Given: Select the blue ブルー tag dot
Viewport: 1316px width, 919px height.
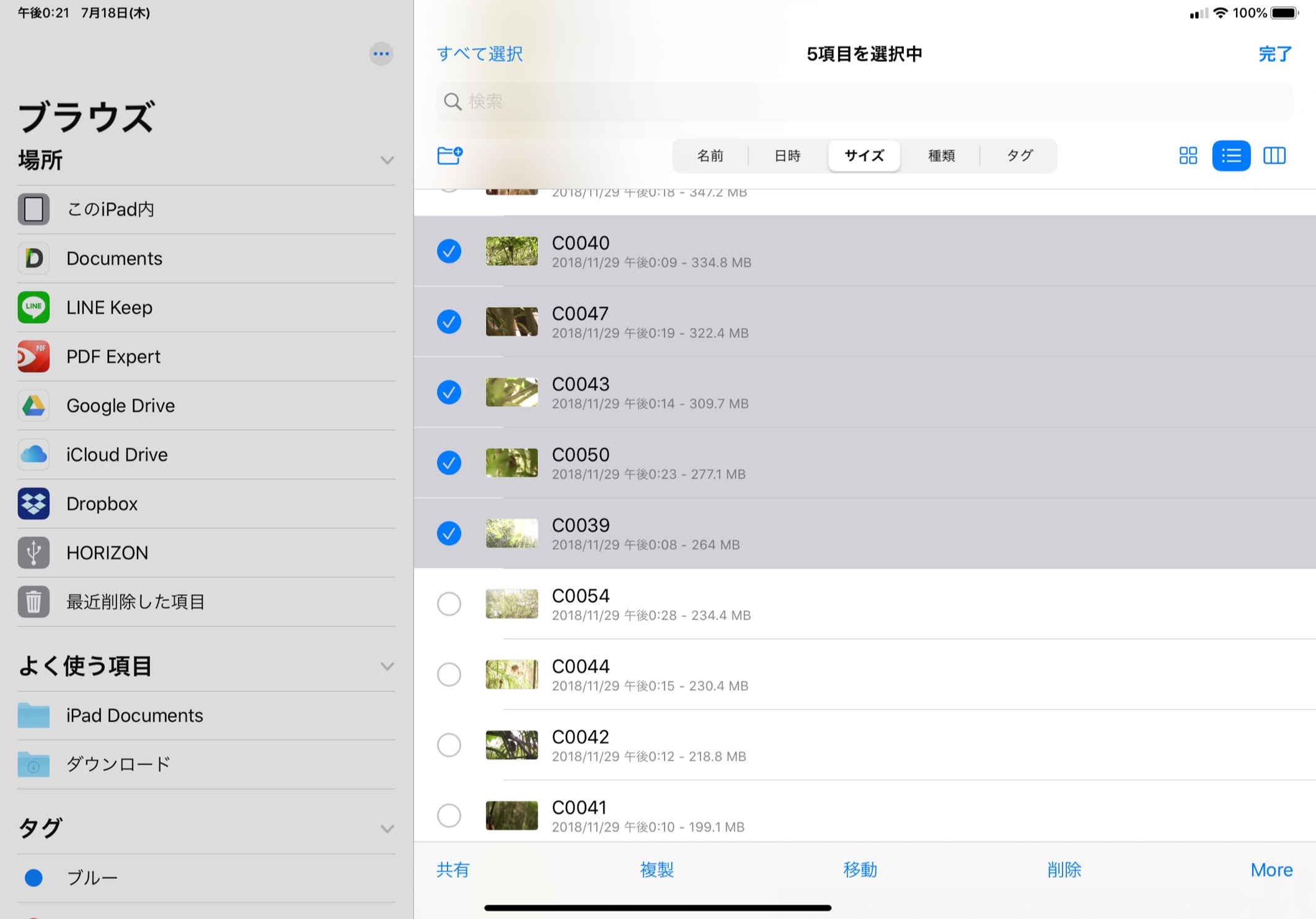Looking at the screenshot, I should tap(34, 877).
